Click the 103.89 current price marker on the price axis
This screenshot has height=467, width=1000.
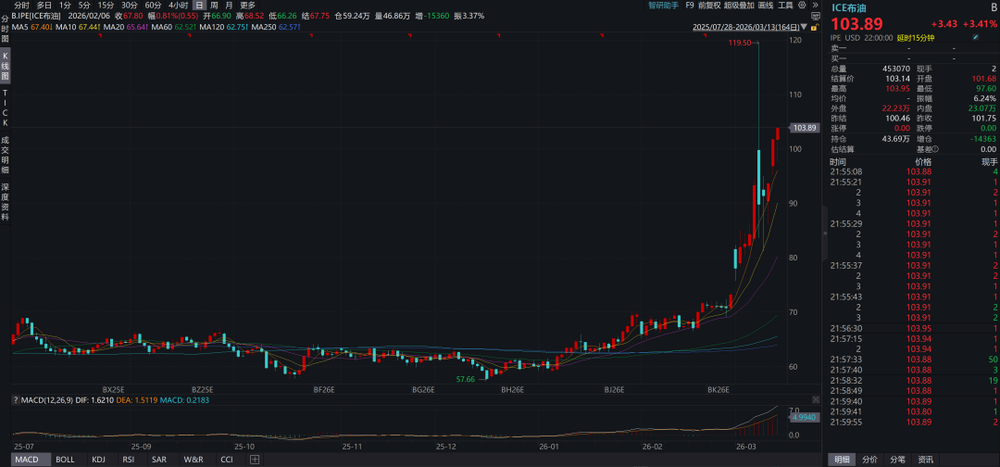coord(804,128)
